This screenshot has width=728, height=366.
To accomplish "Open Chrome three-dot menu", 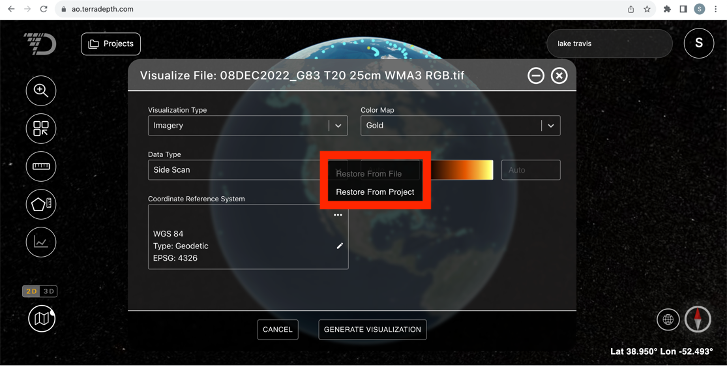I will (715, 9).
